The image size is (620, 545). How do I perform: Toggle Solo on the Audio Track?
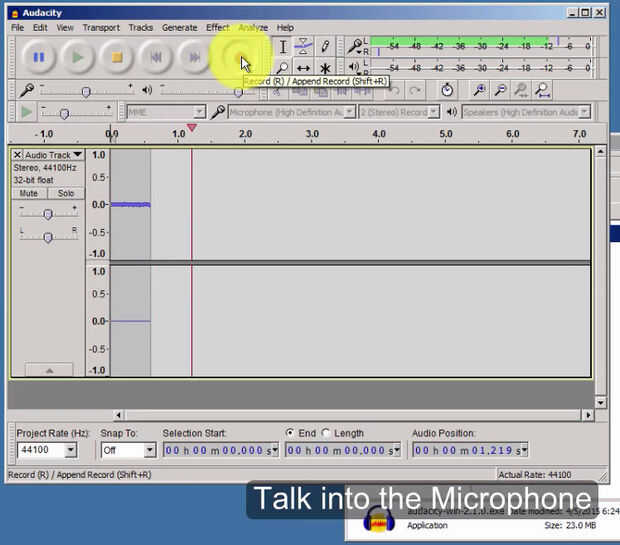[66, 193]
